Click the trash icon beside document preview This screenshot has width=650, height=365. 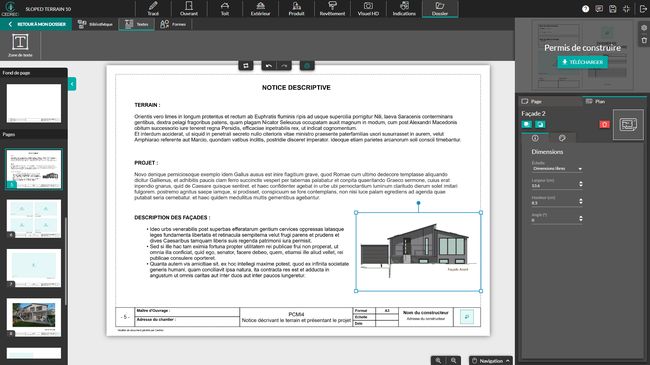(644, 40)
